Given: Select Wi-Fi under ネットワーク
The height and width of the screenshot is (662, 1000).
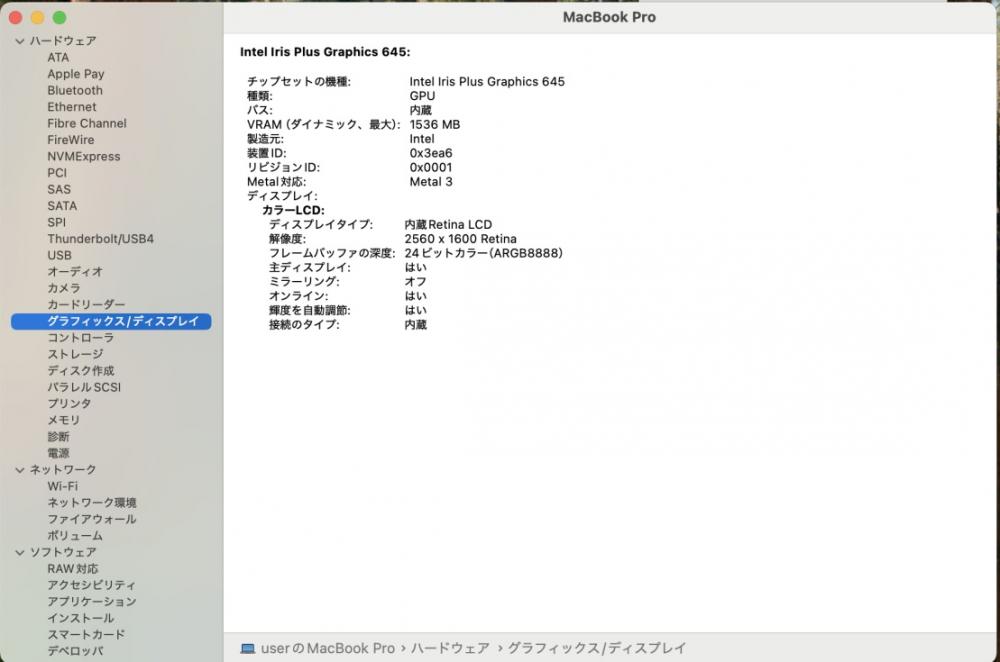Looking at the screenshot, I should tap(62, 487).
